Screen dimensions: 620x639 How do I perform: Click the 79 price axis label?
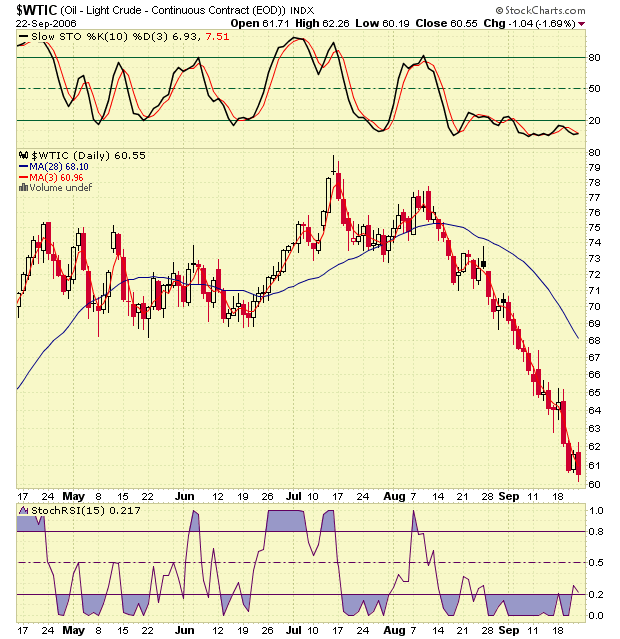[594, 167]
